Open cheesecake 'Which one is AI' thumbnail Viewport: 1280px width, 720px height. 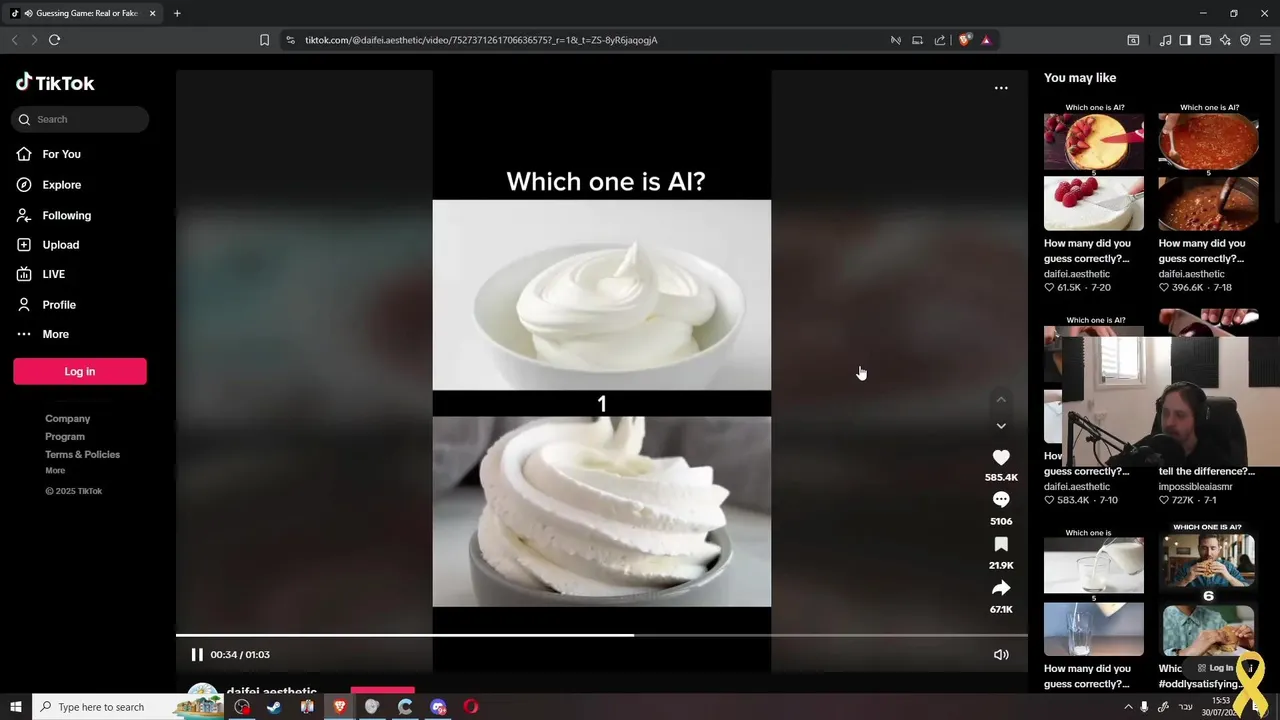click(x=1094, y=166)
